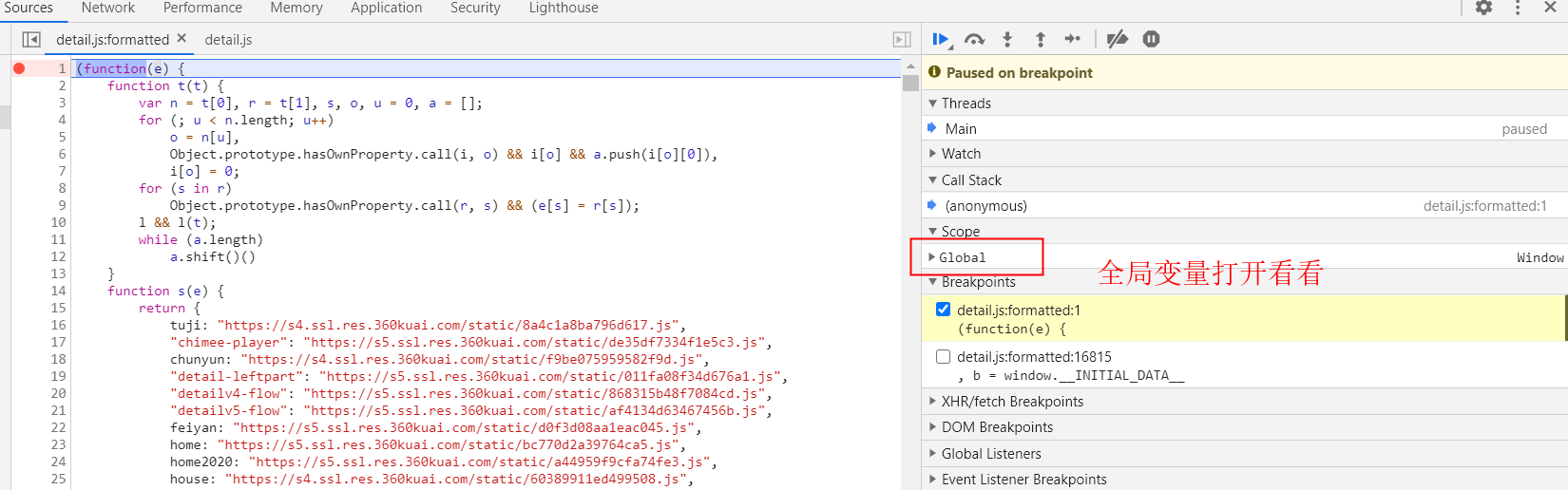
Task: Switch to the Performance tab
Action: (x=202, y=8)
